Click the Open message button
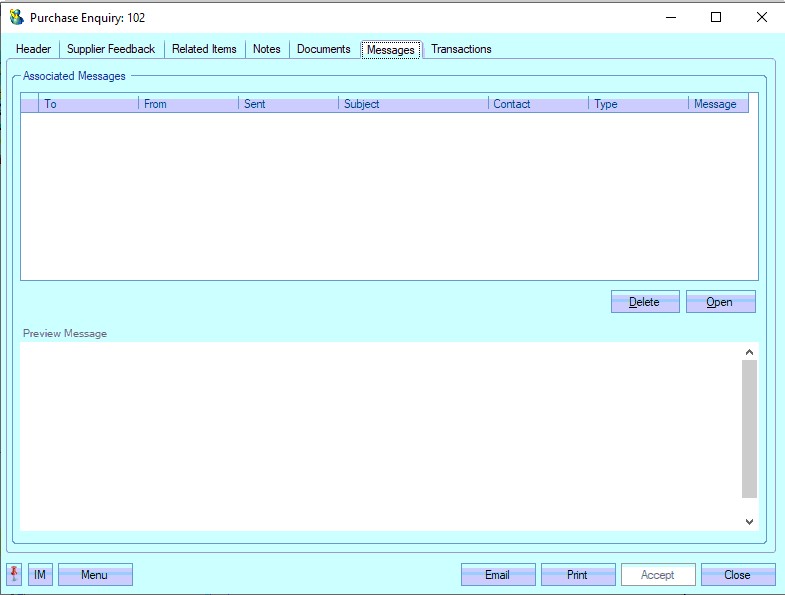 720,302
